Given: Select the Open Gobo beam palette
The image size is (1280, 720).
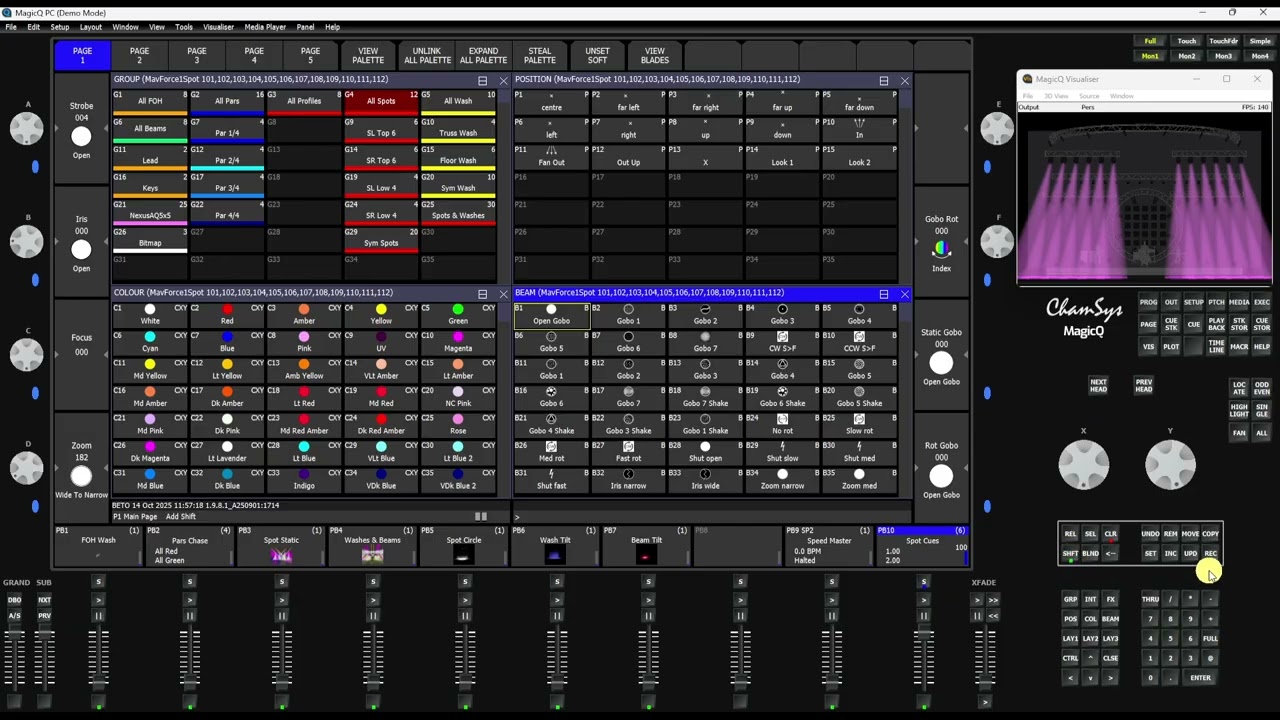Looking at the screenshot, I should point(551,315).
